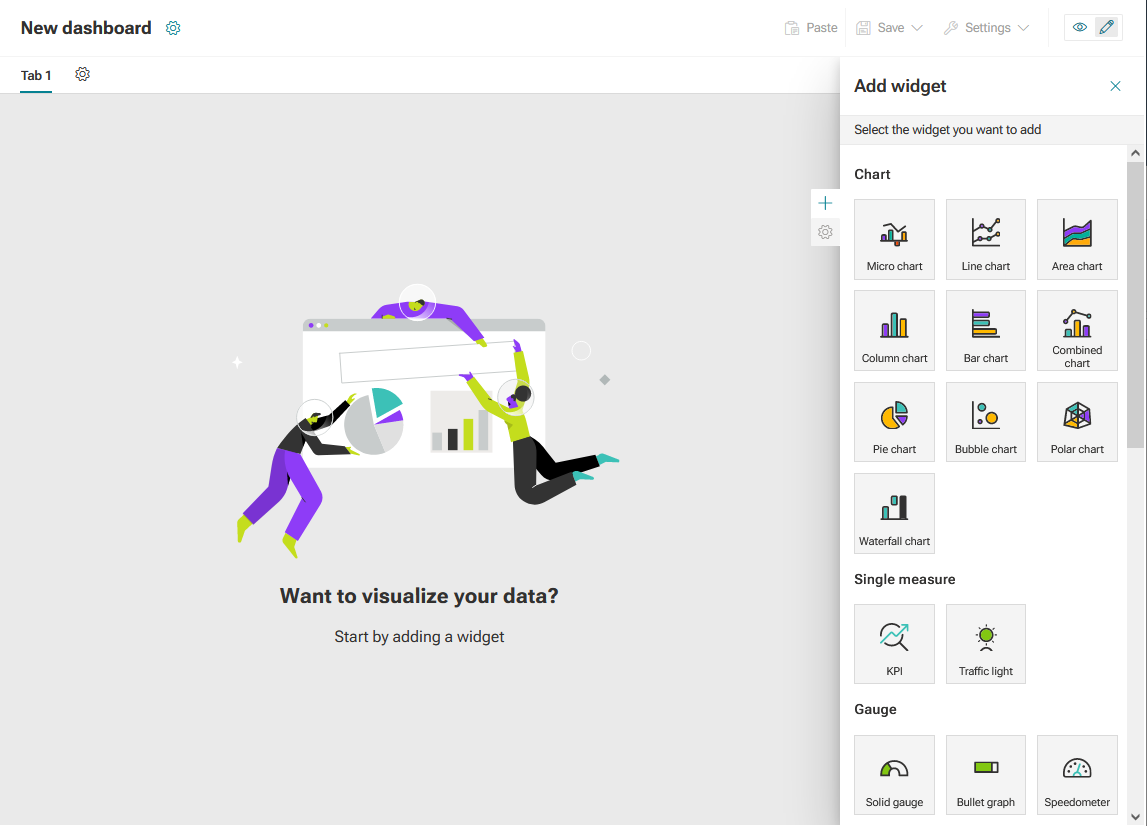Viewport: 1147px width, 826px height.
Task: Add a Traffic light widget
Action: pos(985,644)
